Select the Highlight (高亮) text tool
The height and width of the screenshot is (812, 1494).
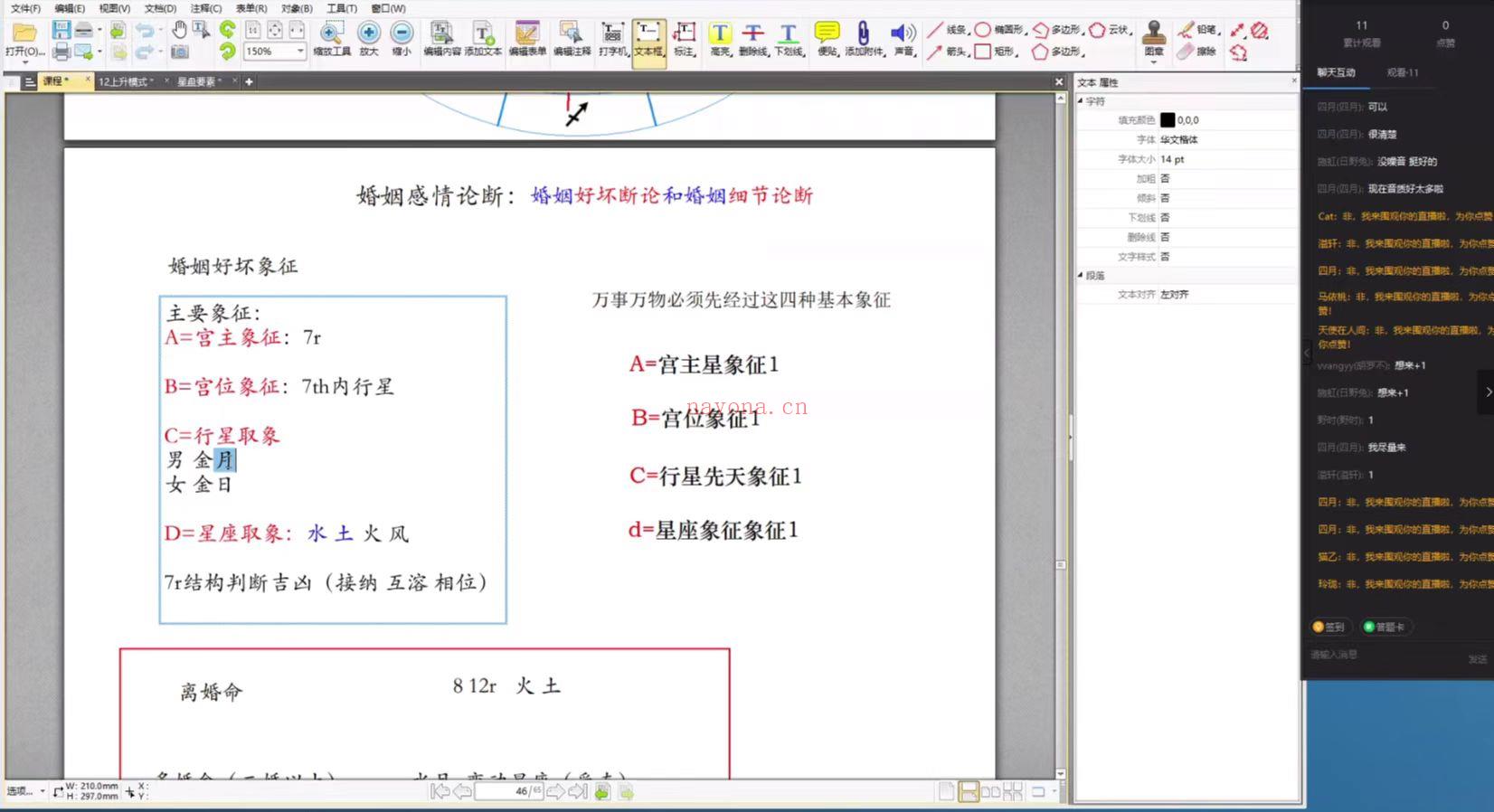(720, 39)
